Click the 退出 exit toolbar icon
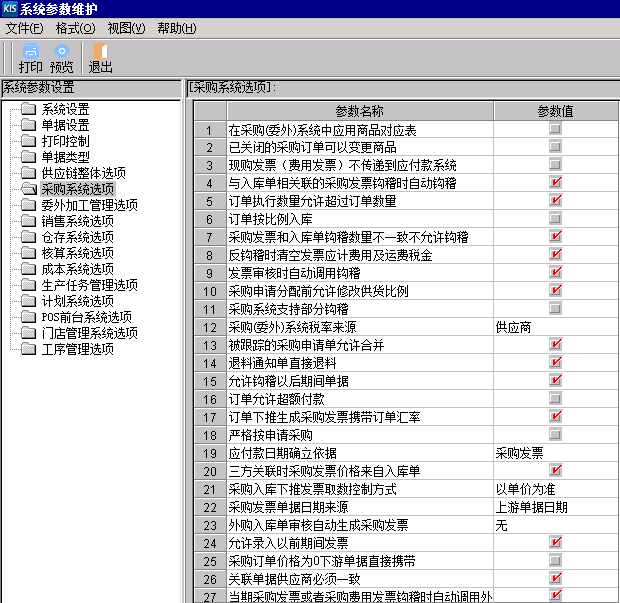Viewport: 620px width, 603px height. tap(100, 51)
